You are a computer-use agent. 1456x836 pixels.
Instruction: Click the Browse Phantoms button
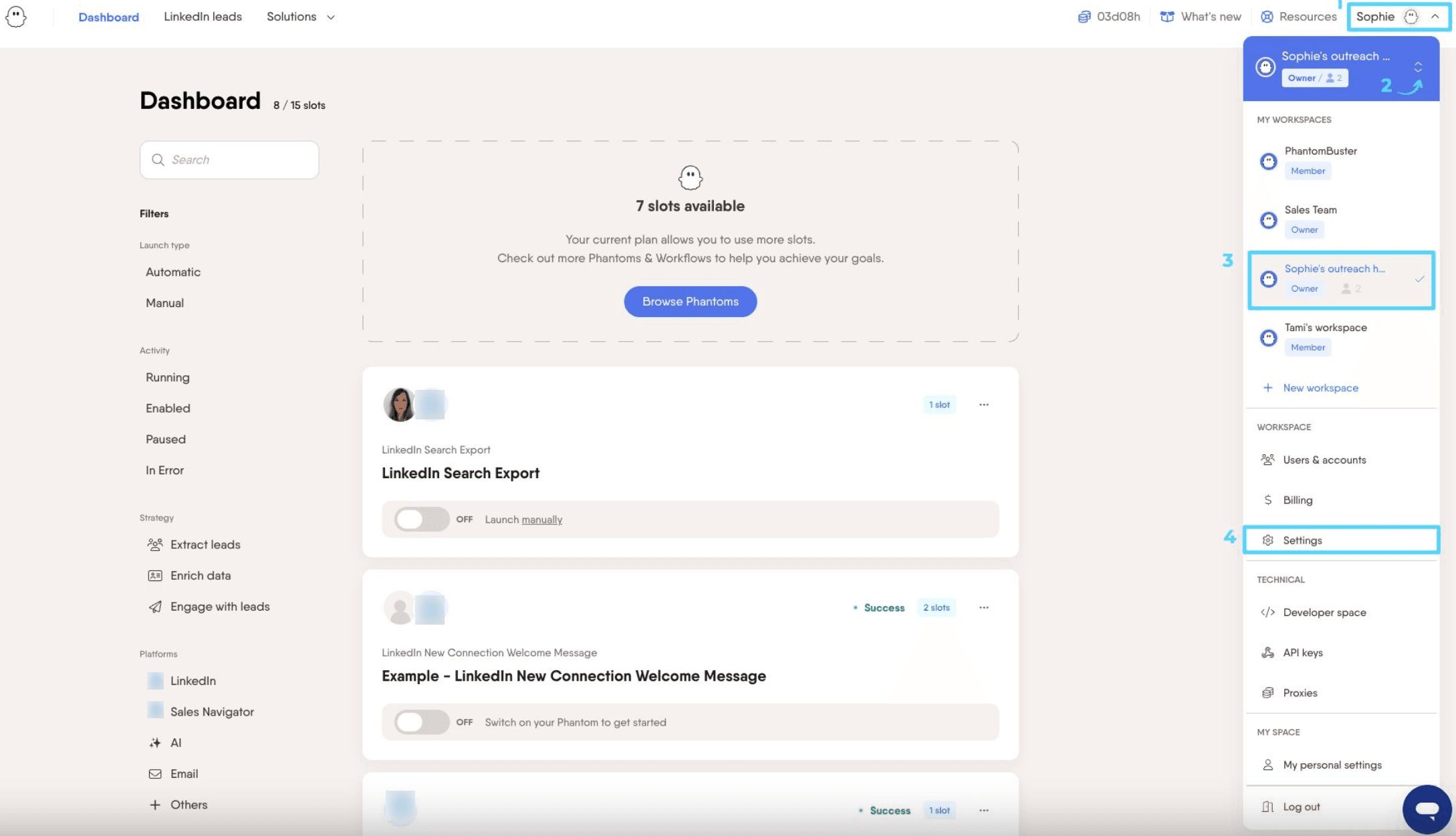click(690, 302)
